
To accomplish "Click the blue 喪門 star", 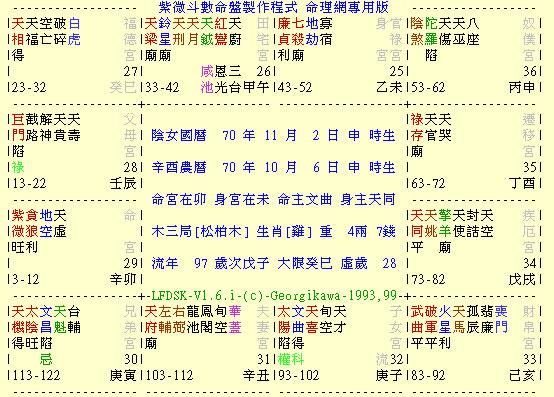I will click(501, 319).
